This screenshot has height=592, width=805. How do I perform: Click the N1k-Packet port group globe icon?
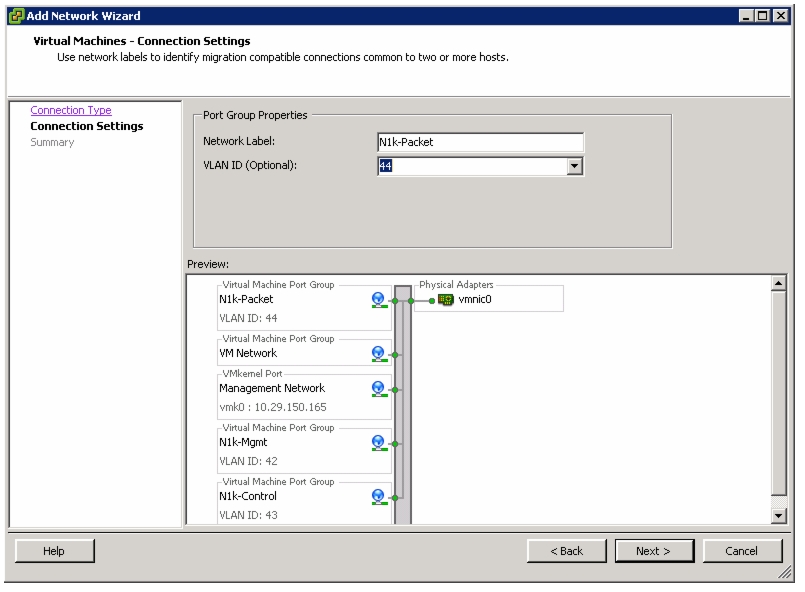[379, 300]
